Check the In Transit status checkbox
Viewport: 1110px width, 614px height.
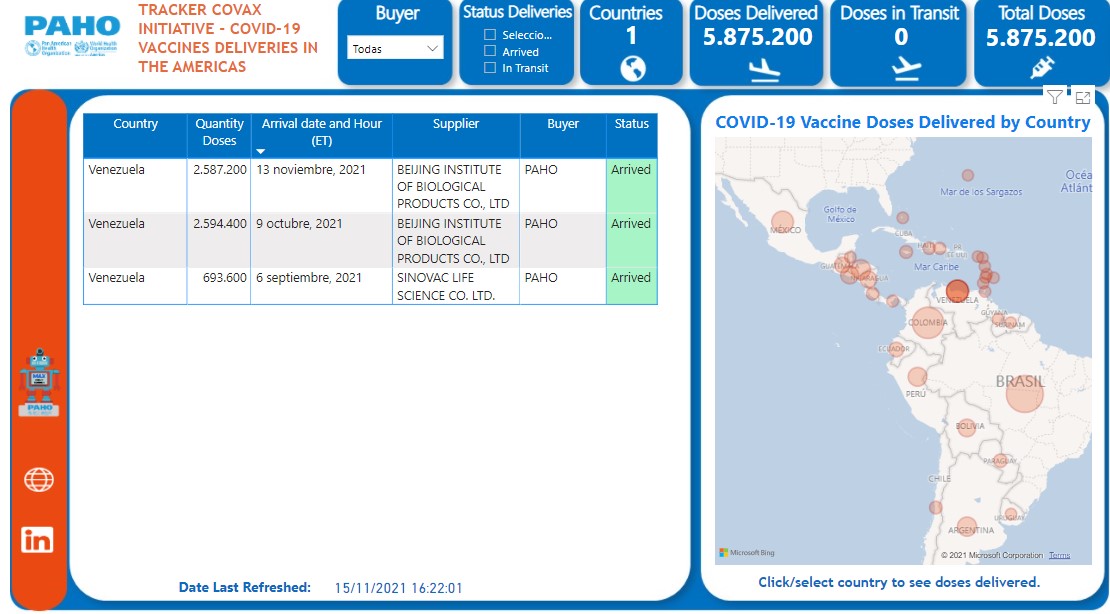click(x=490, y=68)
